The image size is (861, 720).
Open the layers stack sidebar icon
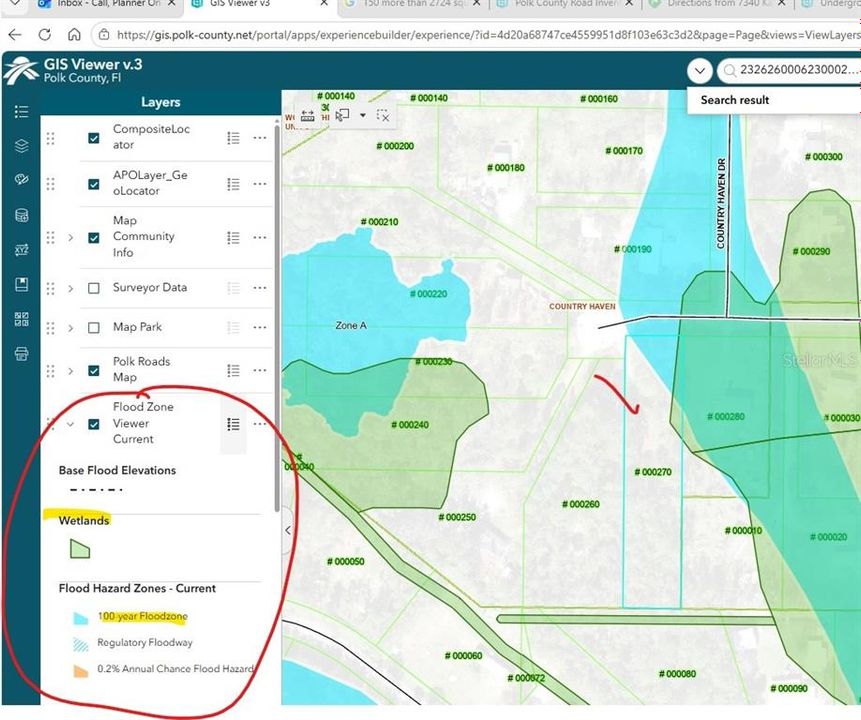[x=21, y=146]
